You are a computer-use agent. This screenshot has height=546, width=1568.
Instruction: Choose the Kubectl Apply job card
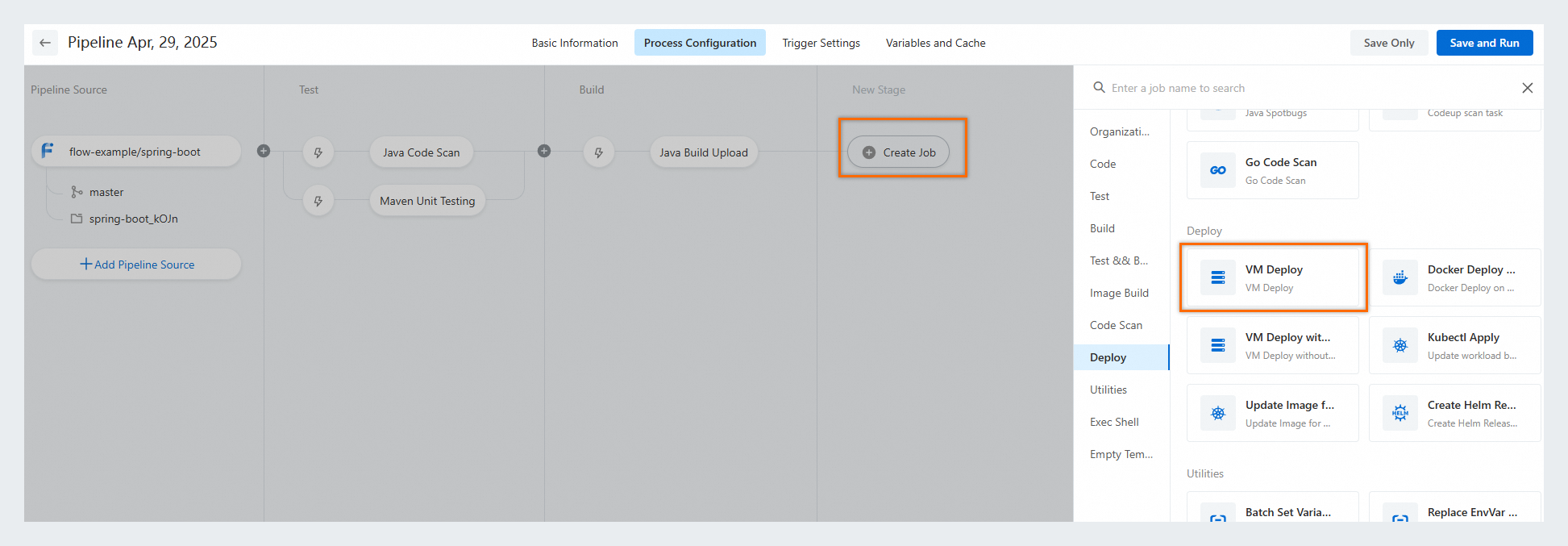pos(1455,345)
